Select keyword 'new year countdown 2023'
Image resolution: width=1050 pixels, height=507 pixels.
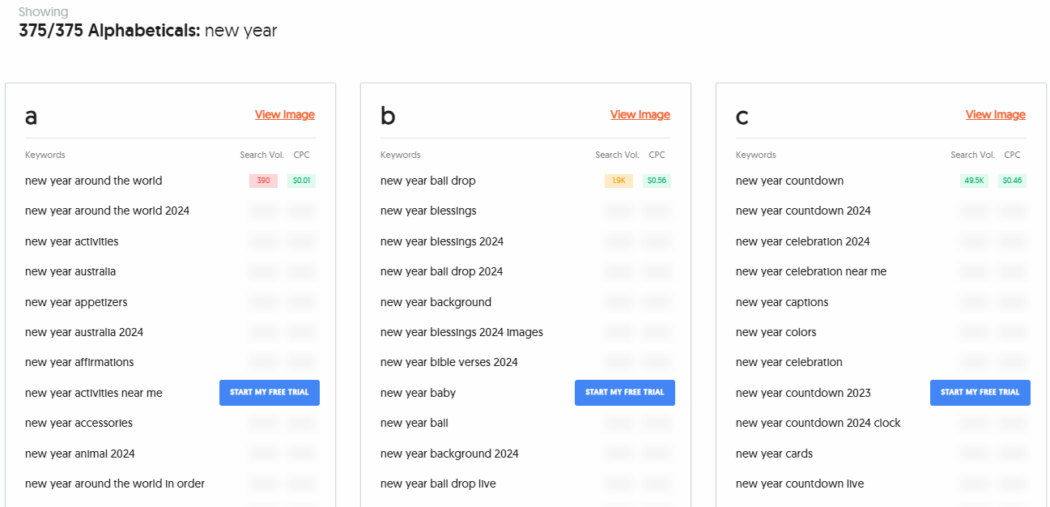pos(803,393)
